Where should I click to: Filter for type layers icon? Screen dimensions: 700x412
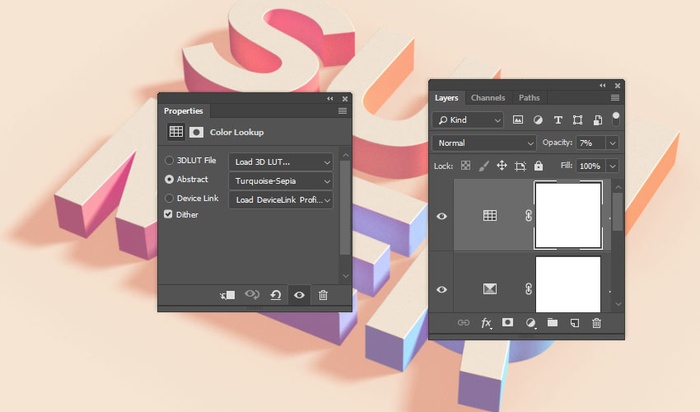point(558,120)
